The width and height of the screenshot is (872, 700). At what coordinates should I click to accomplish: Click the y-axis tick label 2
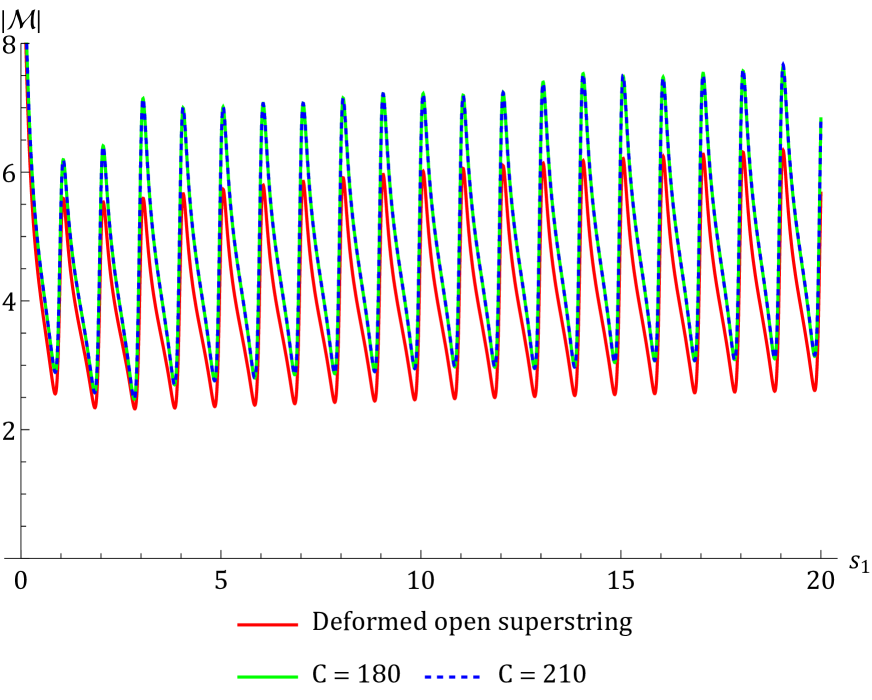pos(9,430)
